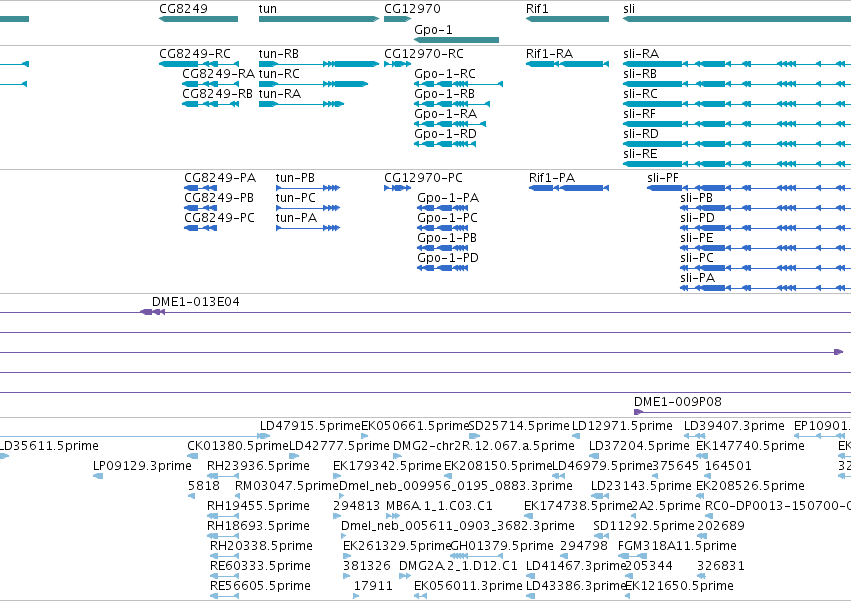Click EST EK056011.3prime
This screenshot has height=601, width=851.
[x=420, y=596]
